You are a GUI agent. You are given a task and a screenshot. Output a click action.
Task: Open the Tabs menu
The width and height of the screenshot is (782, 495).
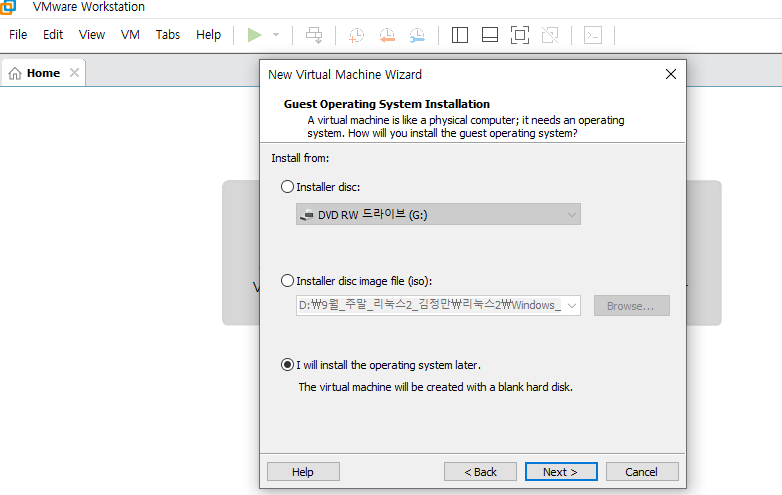click(168, 34)
